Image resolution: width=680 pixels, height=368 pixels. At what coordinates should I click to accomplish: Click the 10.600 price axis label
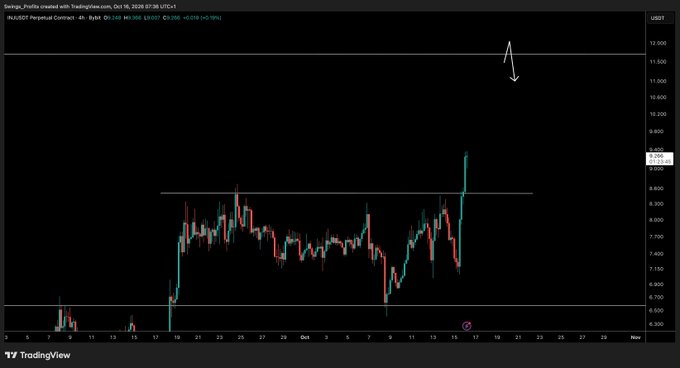pyautogui.click(x=657, y=98)
